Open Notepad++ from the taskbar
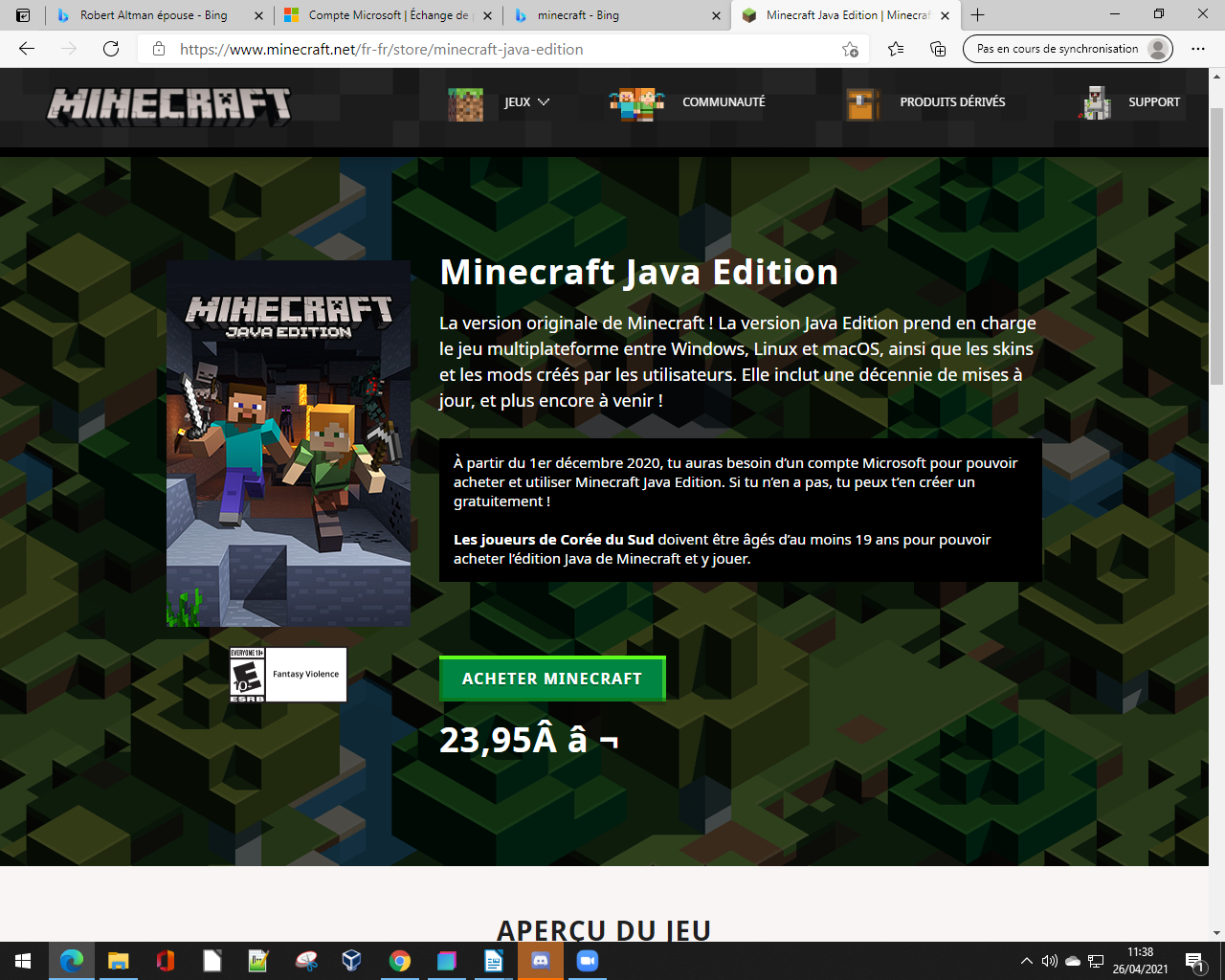1225x980 pixels. pos(259,961)
